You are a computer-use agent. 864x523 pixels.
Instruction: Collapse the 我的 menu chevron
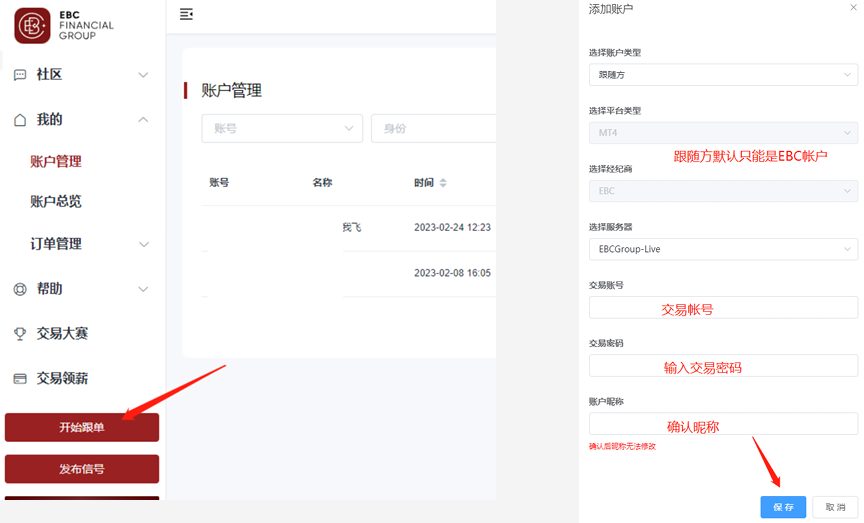pyautogui.click(x=143, y=120)
